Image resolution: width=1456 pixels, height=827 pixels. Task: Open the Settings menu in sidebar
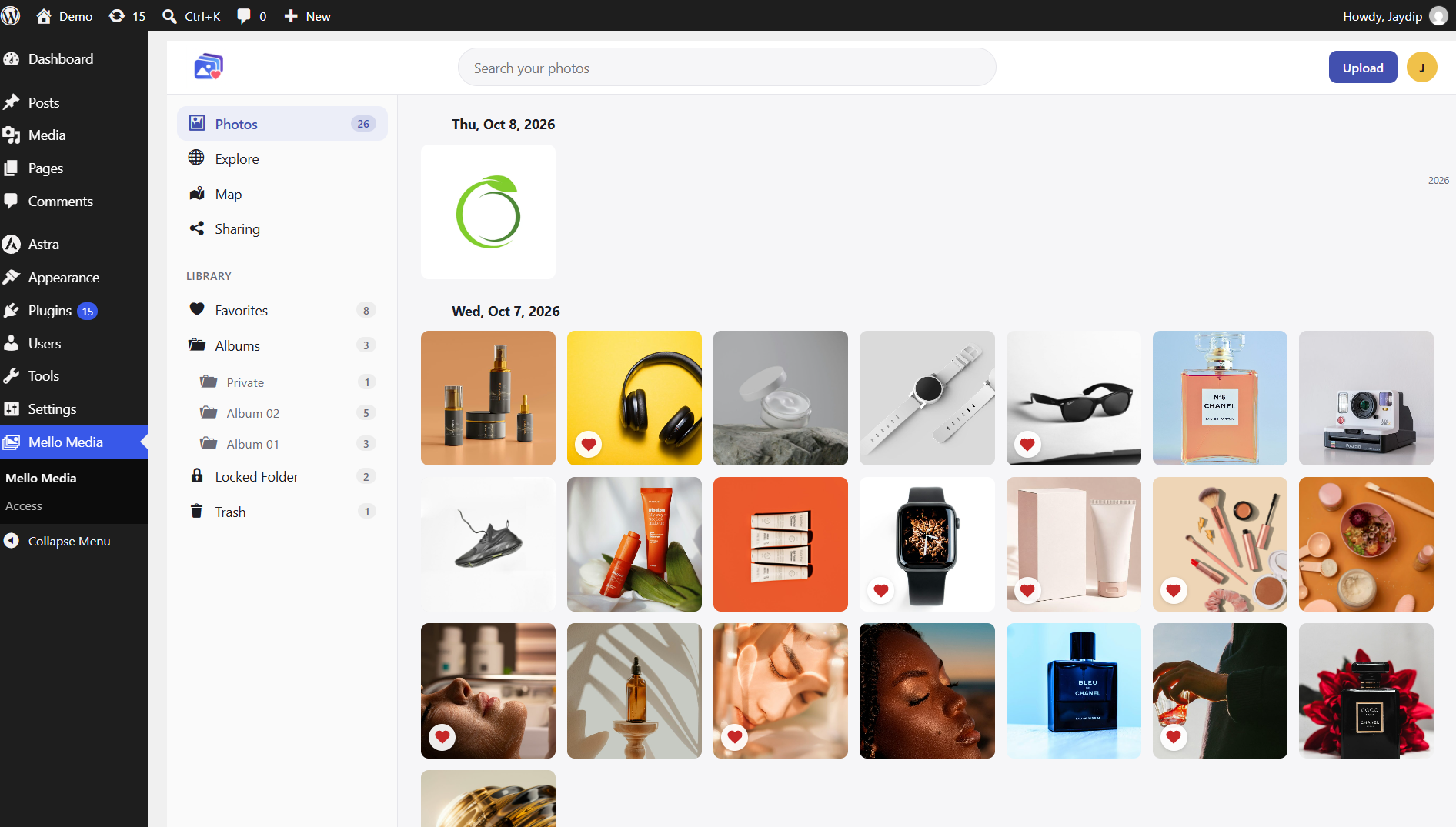(74, 409)
